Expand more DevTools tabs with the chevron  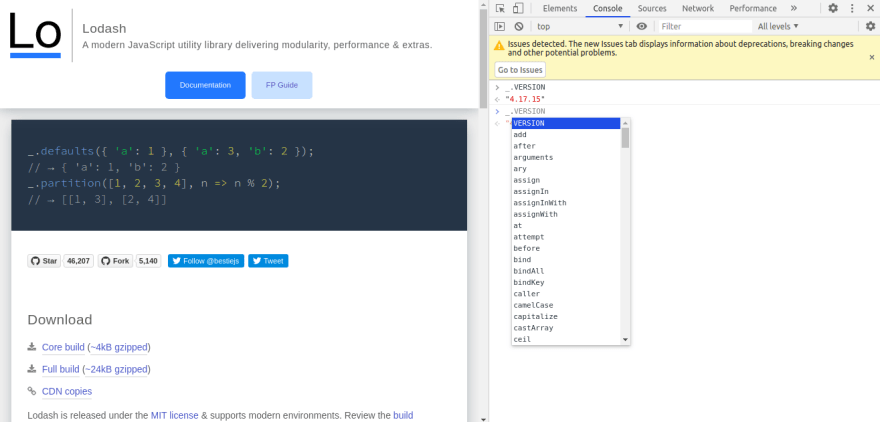pos(794,8)
